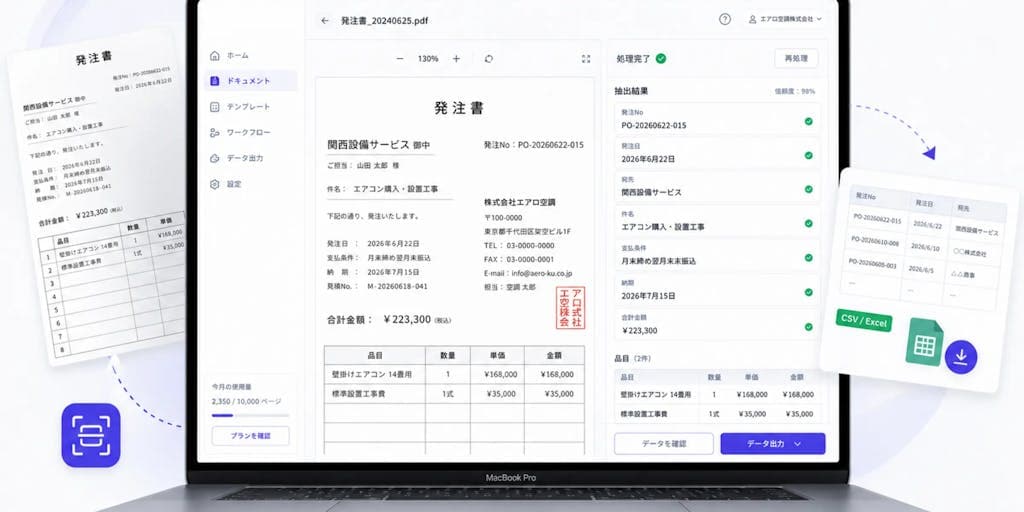Click the home icon in sidebar
Image resolution: width=1024 pixels, height=512 pixels.
tap(215, 56)
